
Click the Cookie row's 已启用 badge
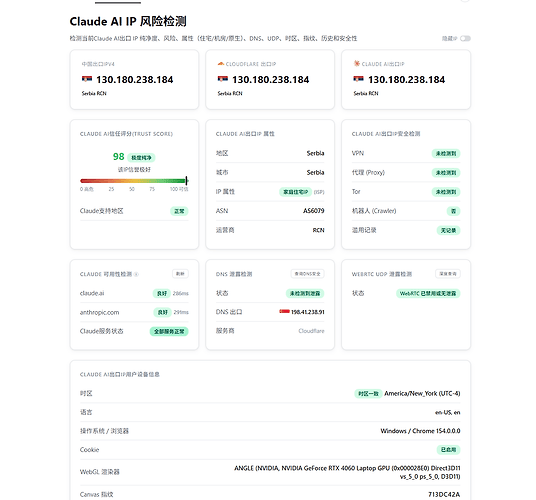448,450
